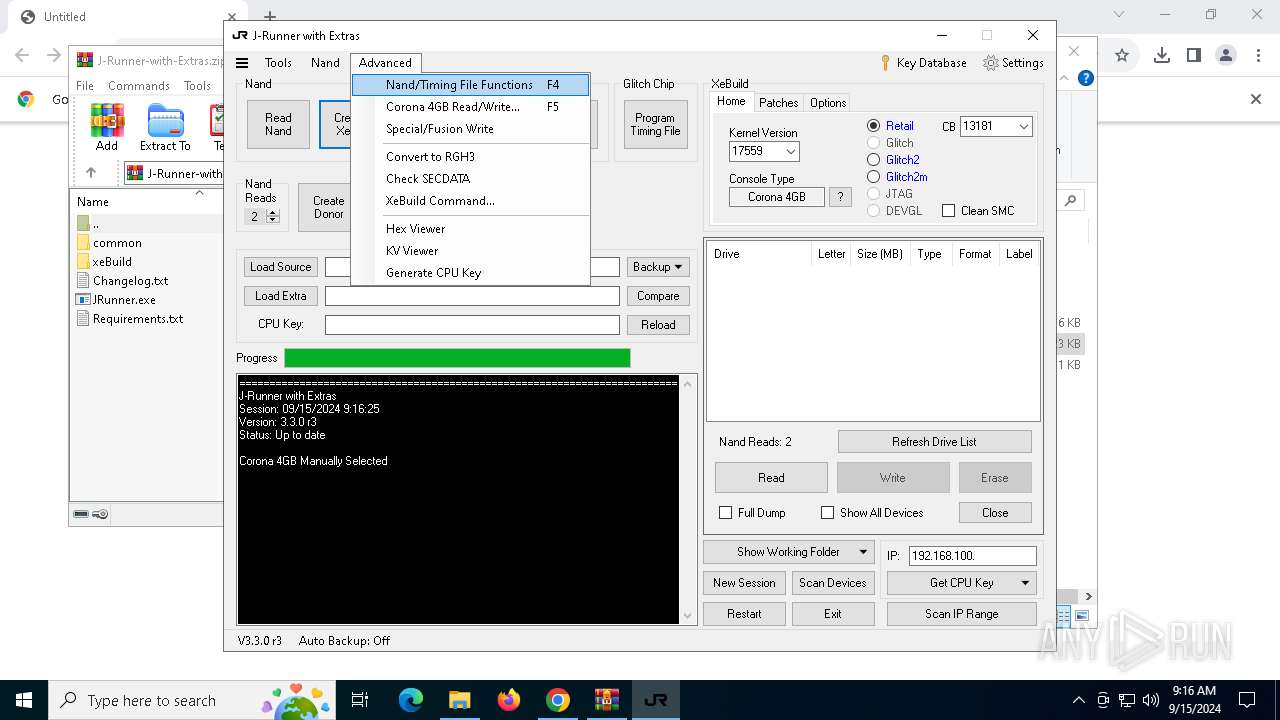
Task: Open J-Runner Settings gear
Action: tap(1013, 63)
